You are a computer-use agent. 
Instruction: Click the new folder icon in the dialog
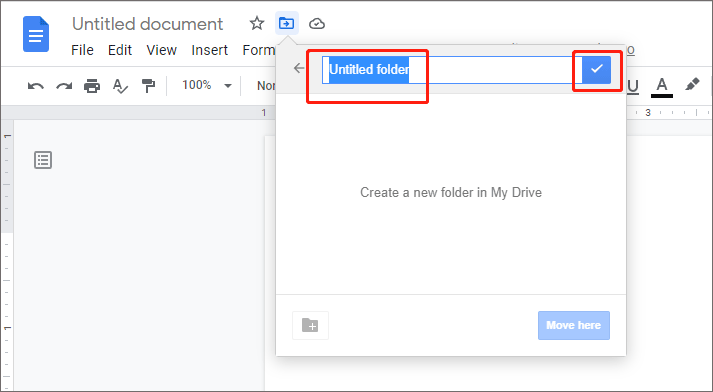click(310, 325)
